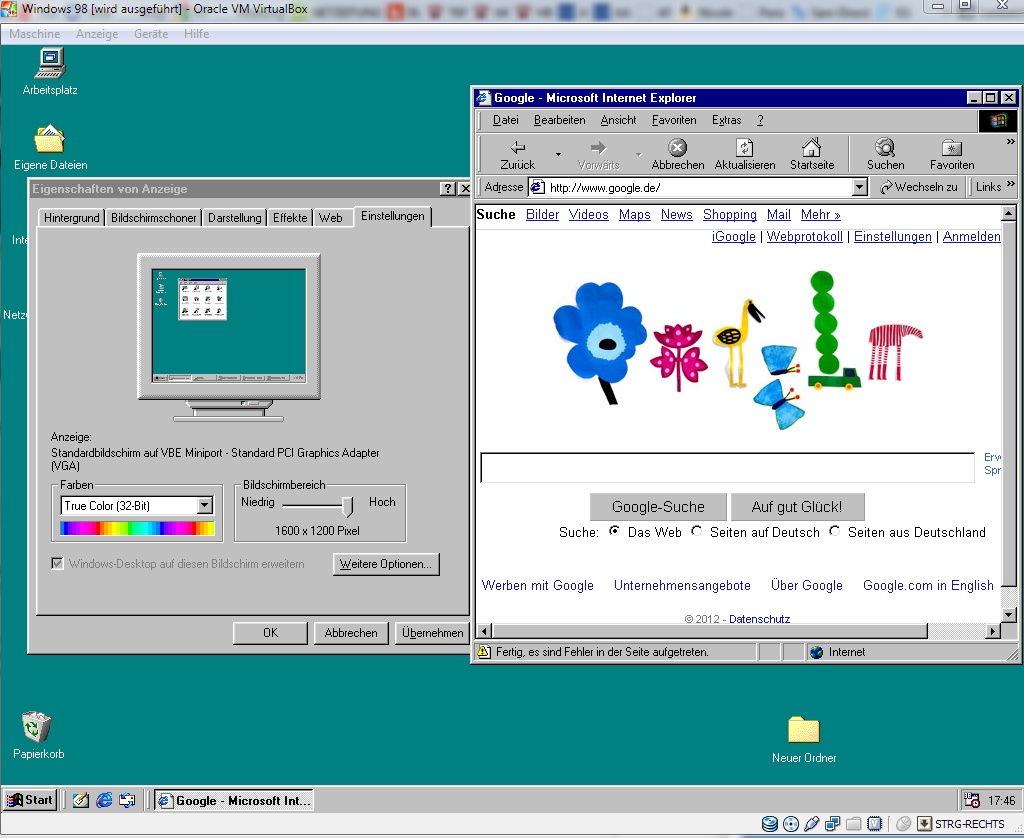
Task: Click the VirtualBox network status icon
Action: tap(833, 824)
